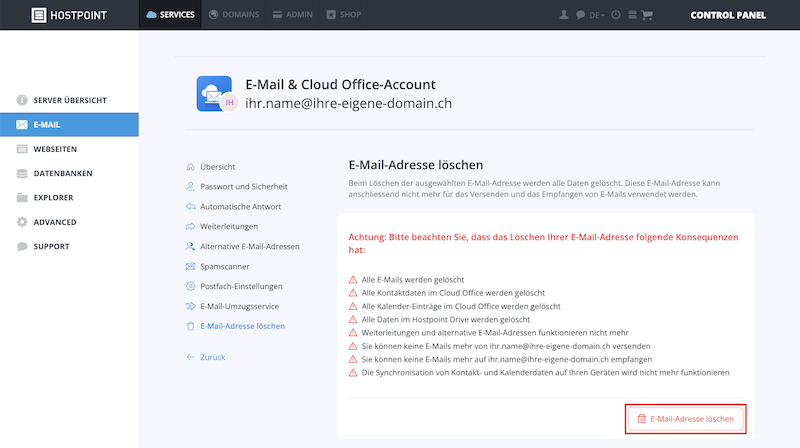Open the DE language dropdown

(596, 15)
